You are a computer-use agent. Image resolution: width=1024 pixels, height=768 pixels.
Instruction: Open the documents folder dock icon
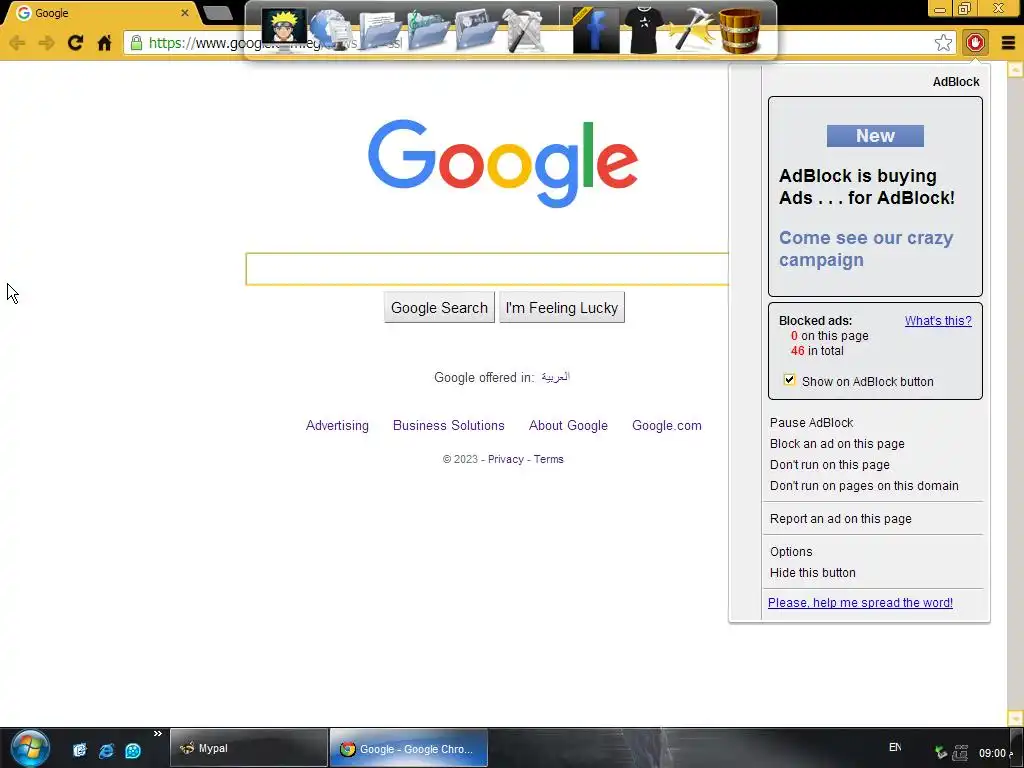pos(379,29)
